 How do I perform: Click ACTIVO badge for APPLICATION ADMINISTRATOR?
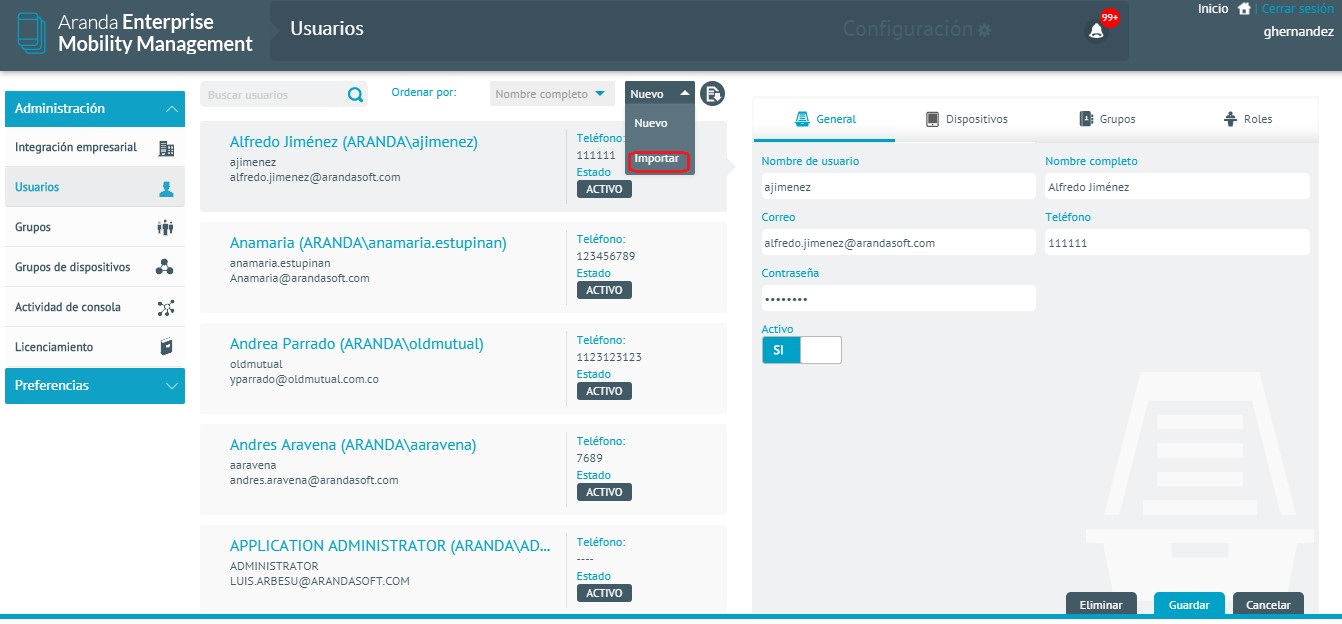tap(604, 593)
